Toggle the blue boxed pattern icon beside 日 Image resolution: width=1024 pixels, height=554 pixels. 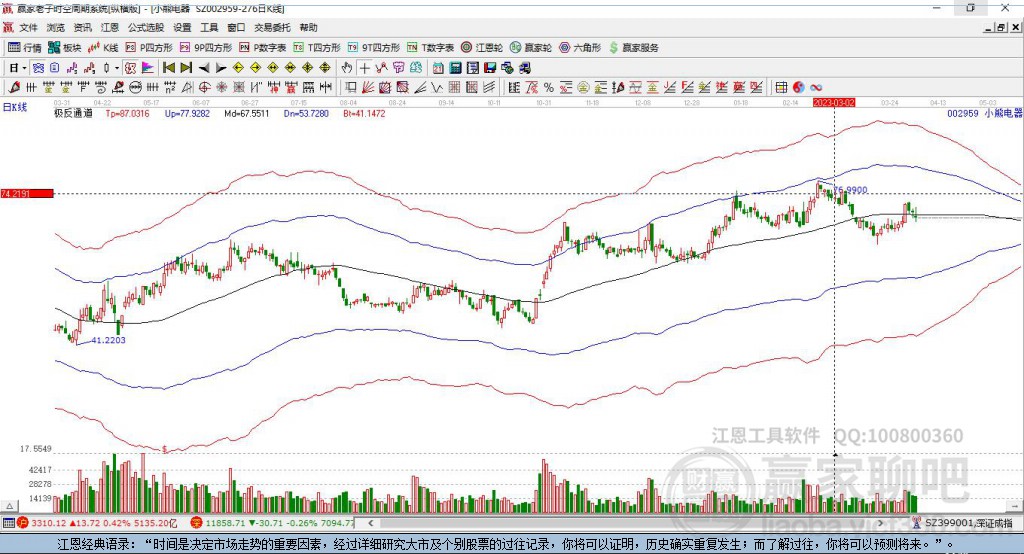pos(38,67)
